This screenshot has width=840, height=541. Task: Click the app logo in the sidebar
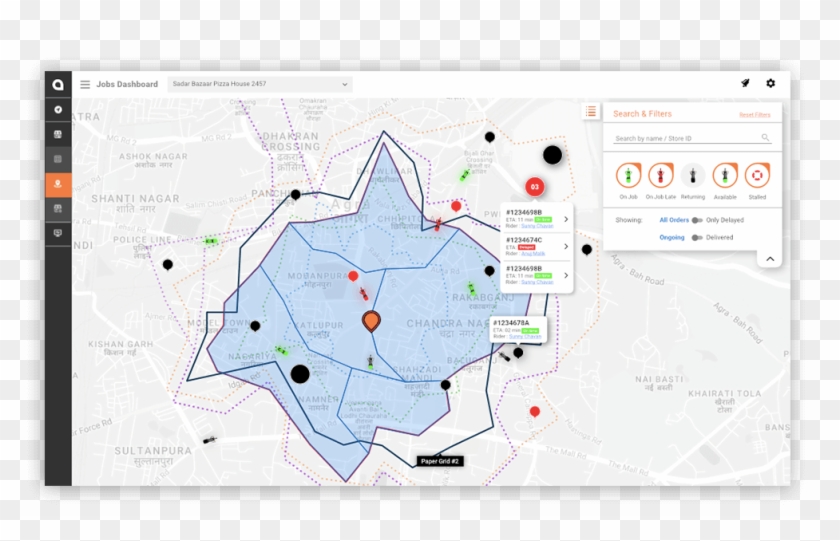(58, 84)
